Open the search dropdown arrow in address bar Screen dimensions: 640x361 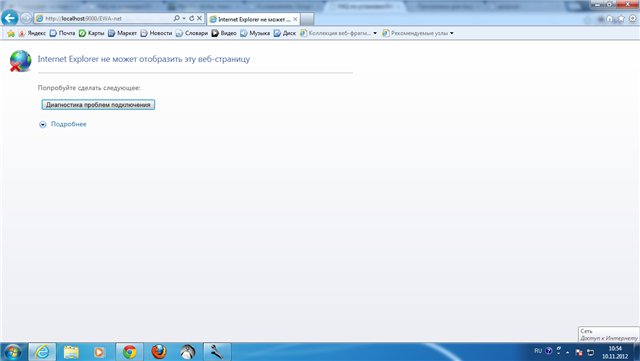tap(184, 18)
